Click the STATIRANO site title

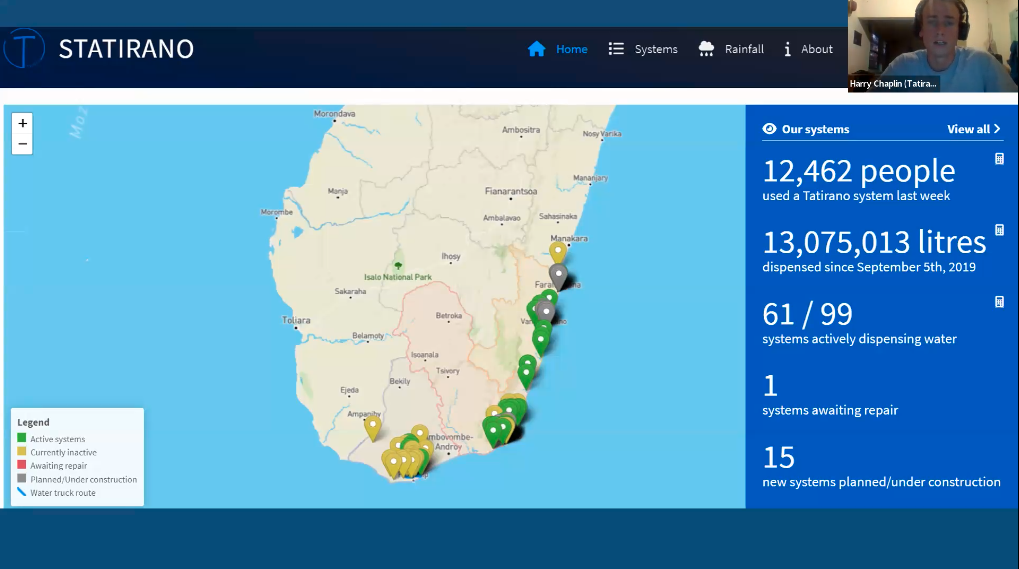click(126, 49)
